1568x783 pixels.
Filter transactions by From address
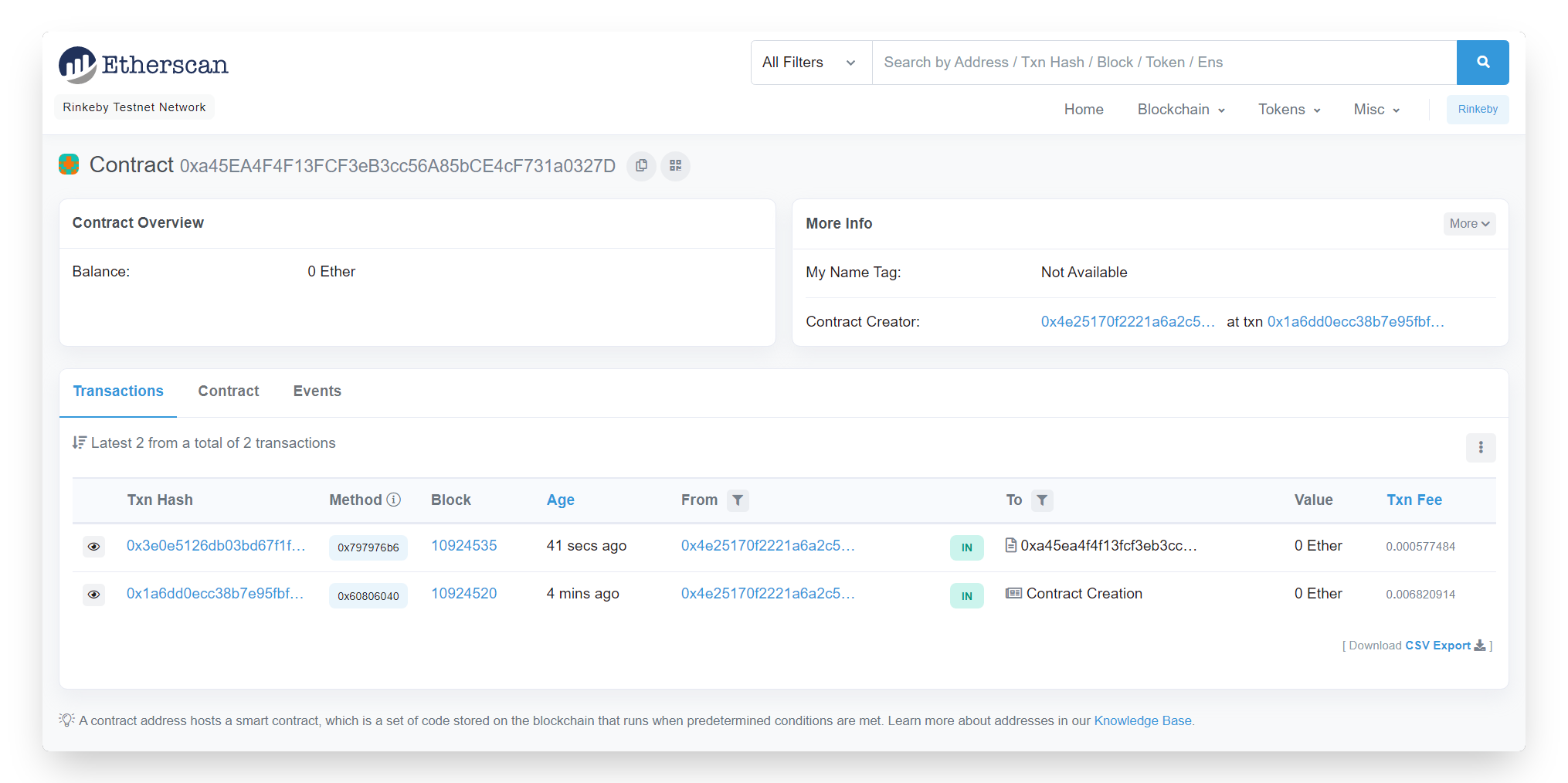[x=738, y=500]
